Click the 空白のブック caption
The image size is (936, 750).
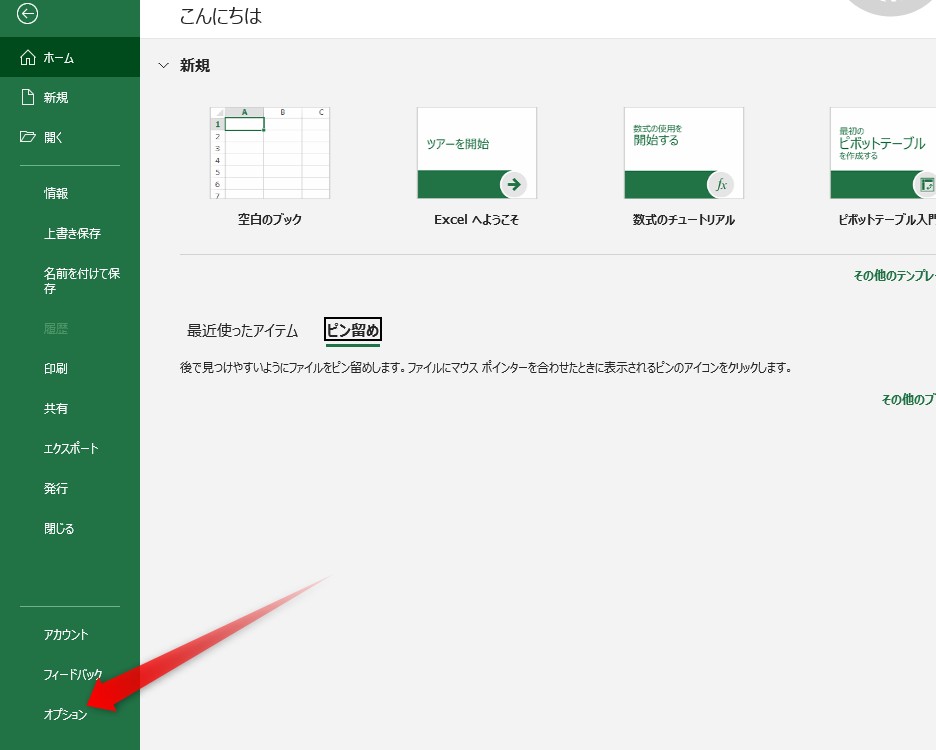point(270,219)
